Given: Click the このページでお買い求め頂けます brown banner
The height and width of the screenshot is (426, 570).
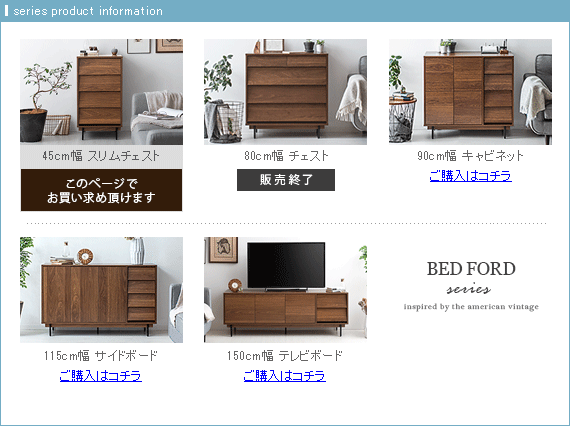Looking at the screenshot, I should pos(101,190).
